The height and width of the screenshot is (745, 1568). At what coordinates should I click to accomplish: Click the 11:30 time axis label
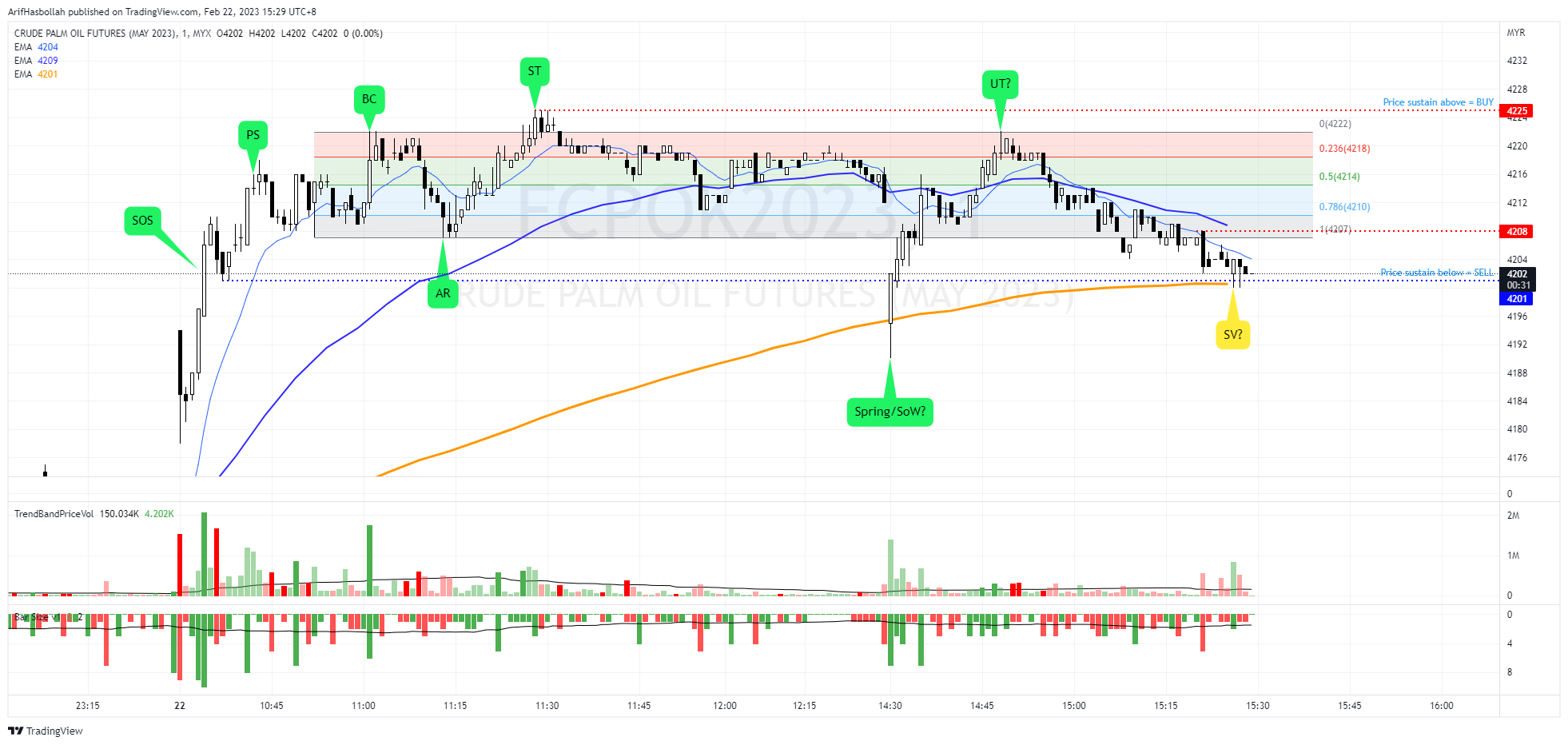547,706
